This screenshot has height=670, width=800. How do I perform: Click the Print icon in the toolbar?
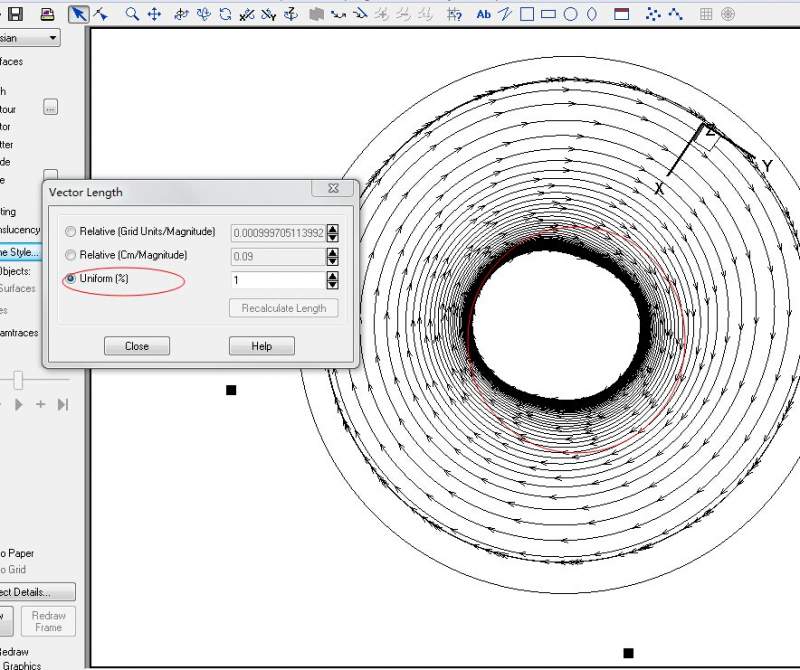[x=46, y=14]
